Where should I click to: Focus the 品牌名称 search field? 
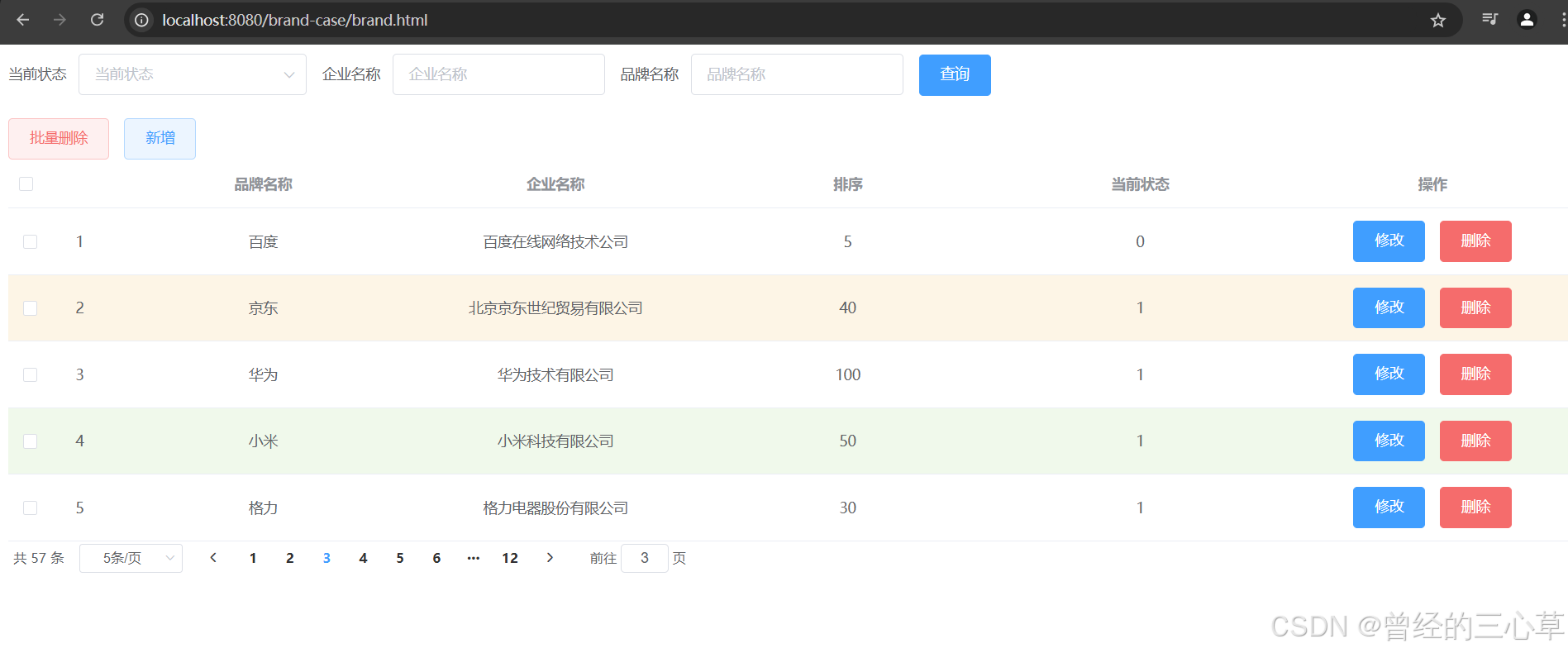click(x=797, y=74)
